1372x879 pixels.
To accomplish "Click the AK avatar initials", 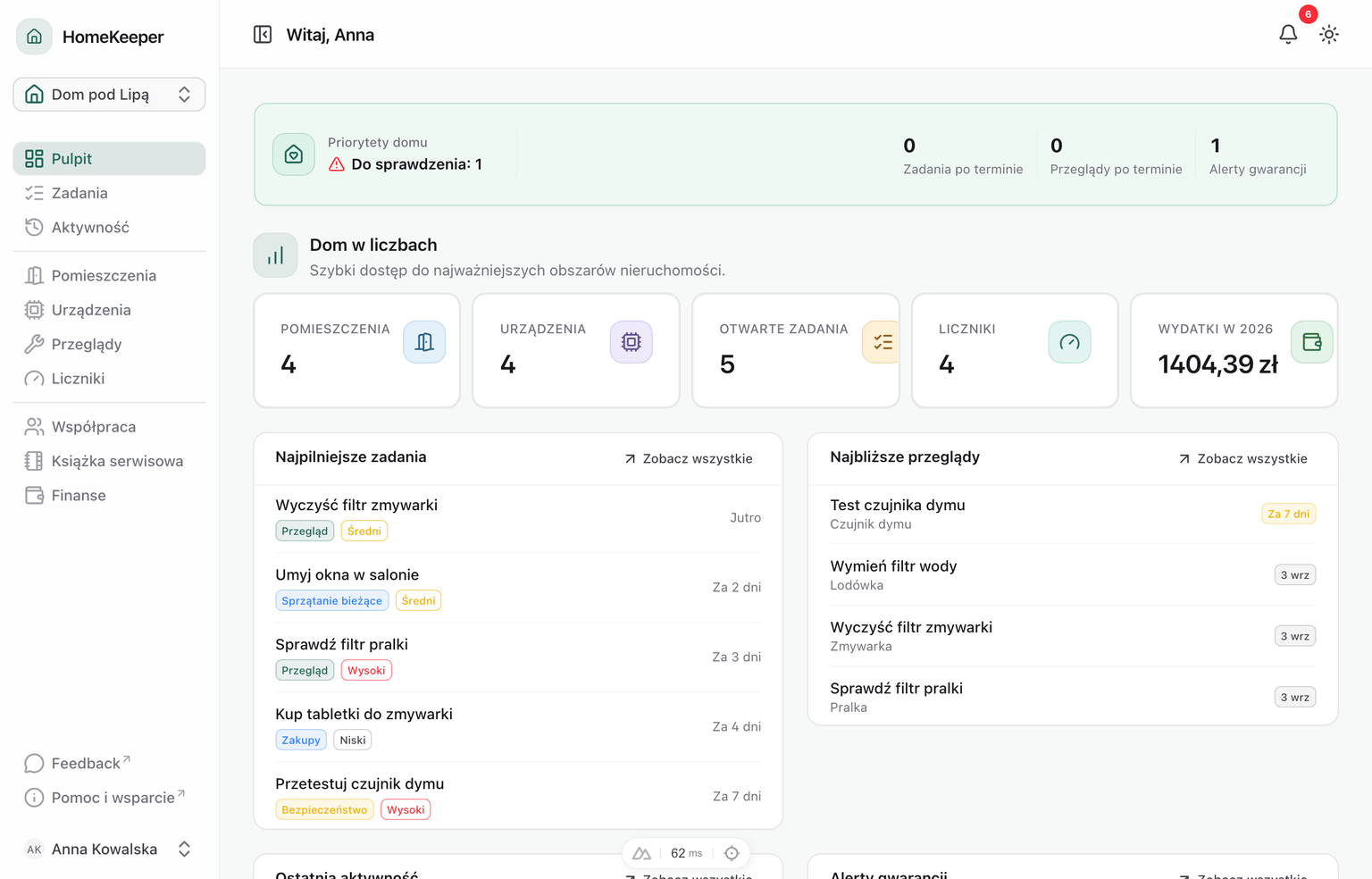I will click(x=34, y=850).
